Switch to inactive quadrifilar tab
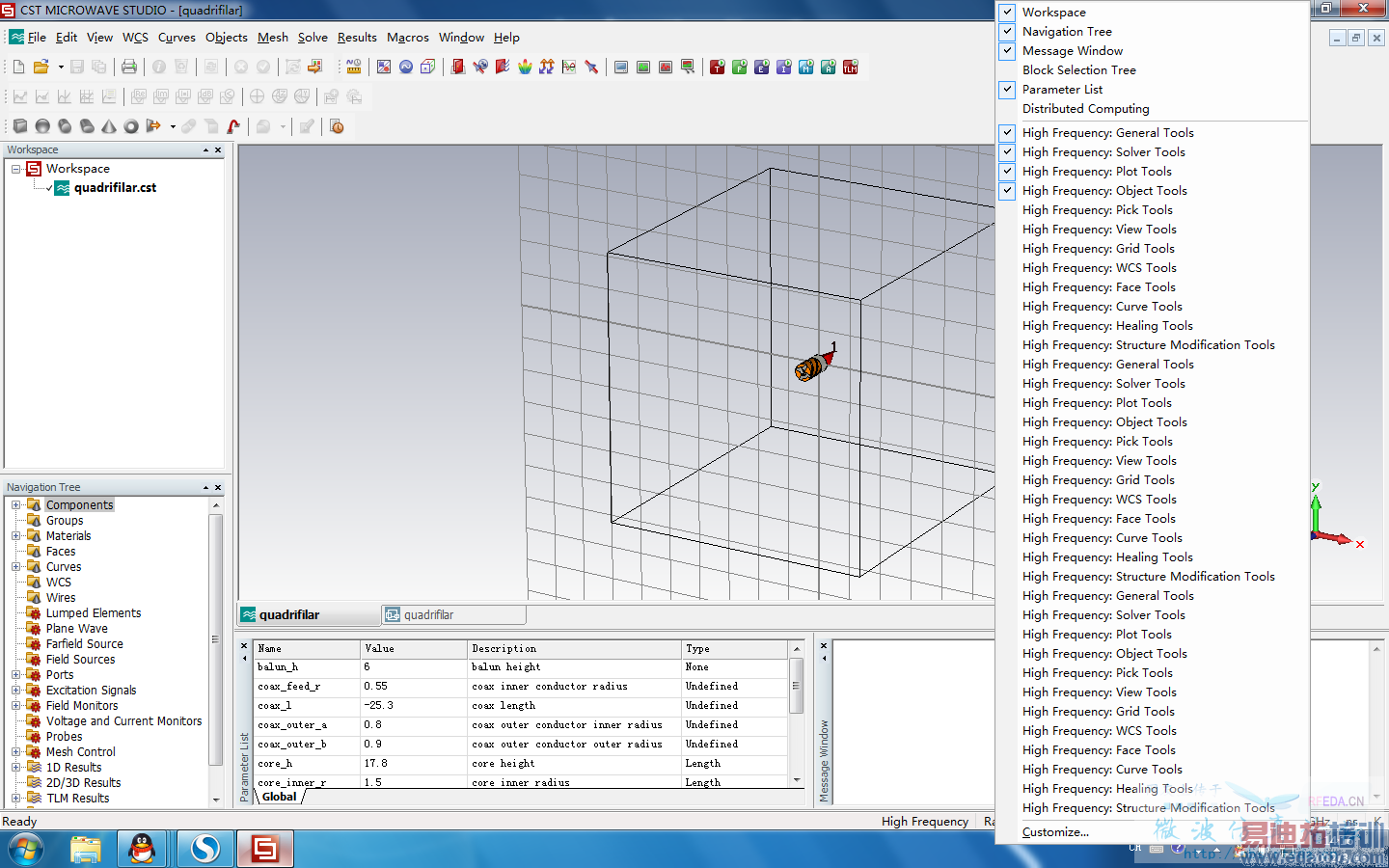1389x868 pixels. click(453, 614)
